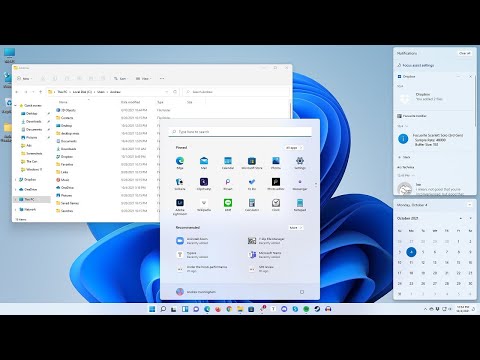Dismiss the Dropbox notification with its X
This screenshot has width=480, height=360.
pos(470,76)
